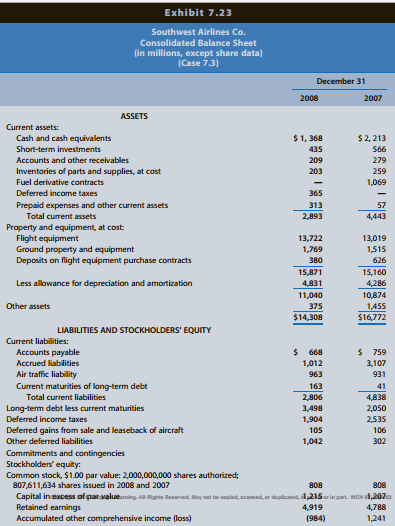Viewport: 395px width, 526px height.
Task: Click the 'Exhibit 7.23' heading
Action: (198, 13)
